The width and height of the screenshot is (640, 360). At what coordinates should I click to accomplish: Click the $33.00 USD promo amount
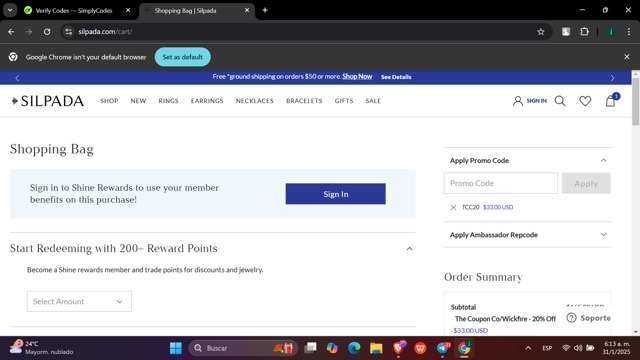[x=498, y=207]
